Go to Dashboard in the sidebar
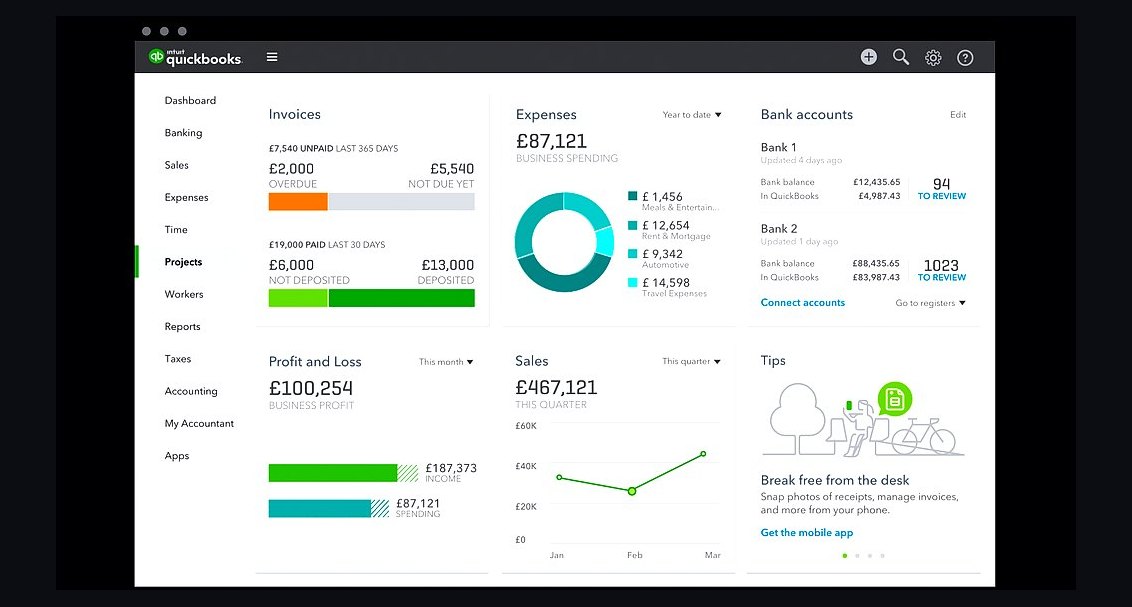The height and width of the screenshot is (607, 1132). [x=190, y=100]
